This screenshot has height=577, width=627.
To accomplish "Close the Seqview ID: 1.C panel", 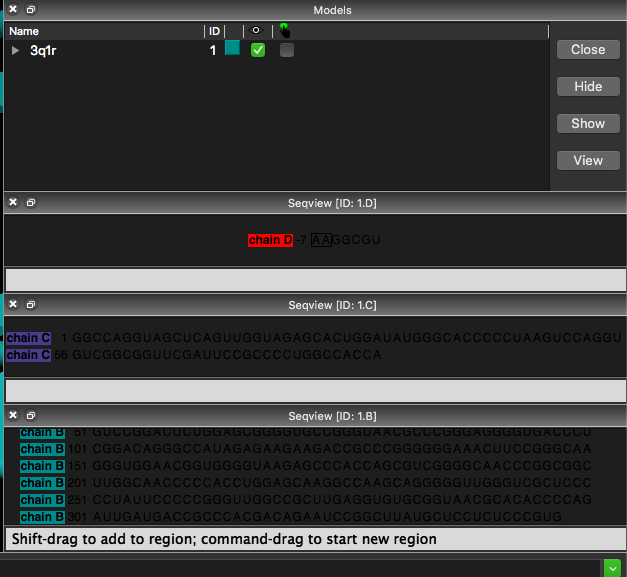I will pyautogui.click(x=13, y=304).
